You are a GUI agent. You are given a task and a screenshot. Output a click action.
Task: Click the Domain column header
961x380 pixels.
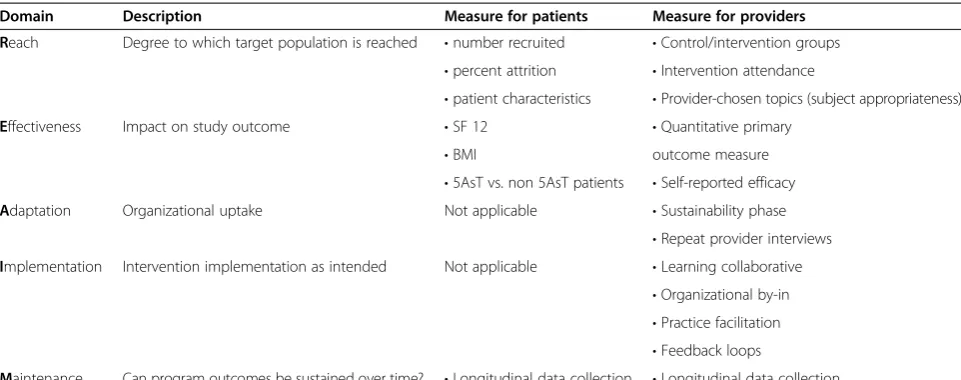(26, 17)
